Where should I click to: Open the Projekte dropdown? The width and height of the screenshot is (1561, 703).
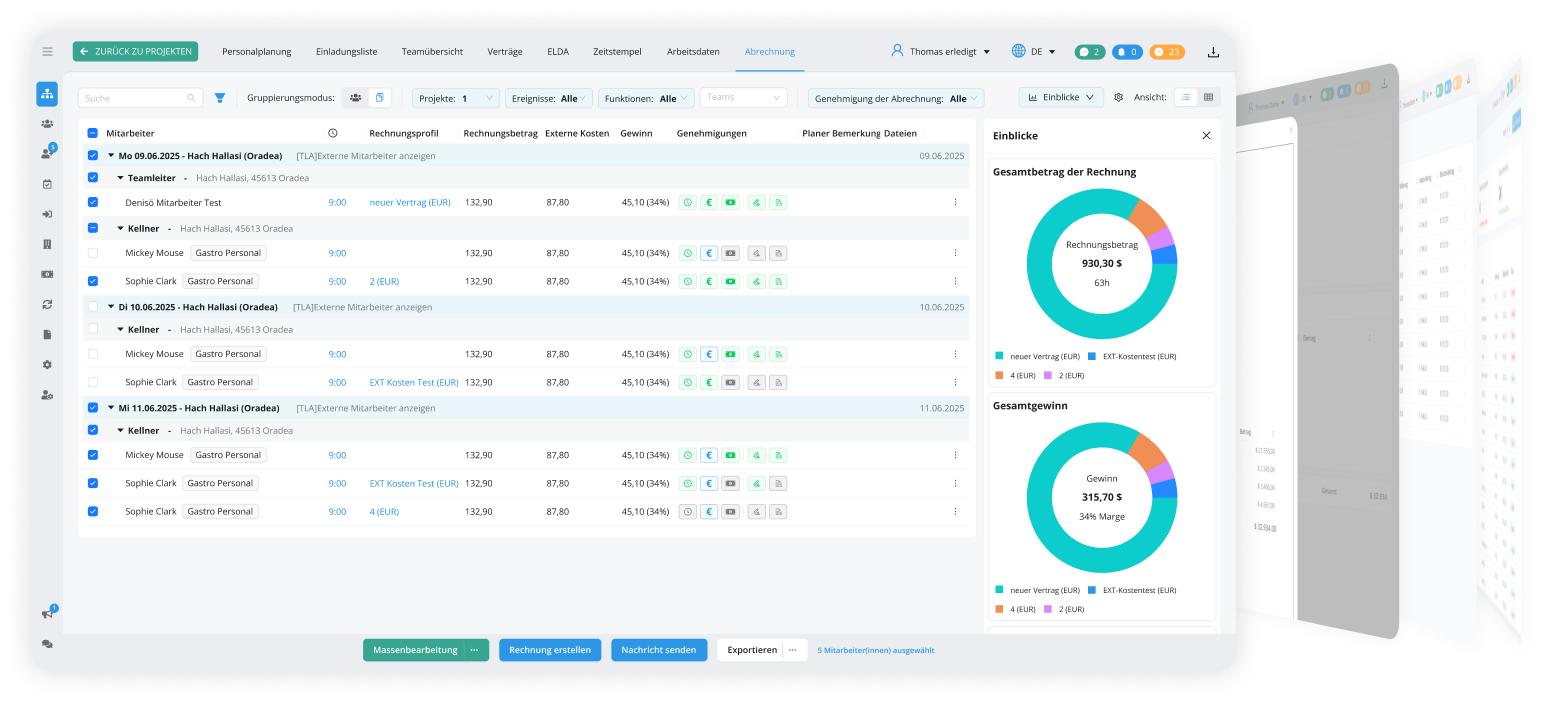point(455,97)
